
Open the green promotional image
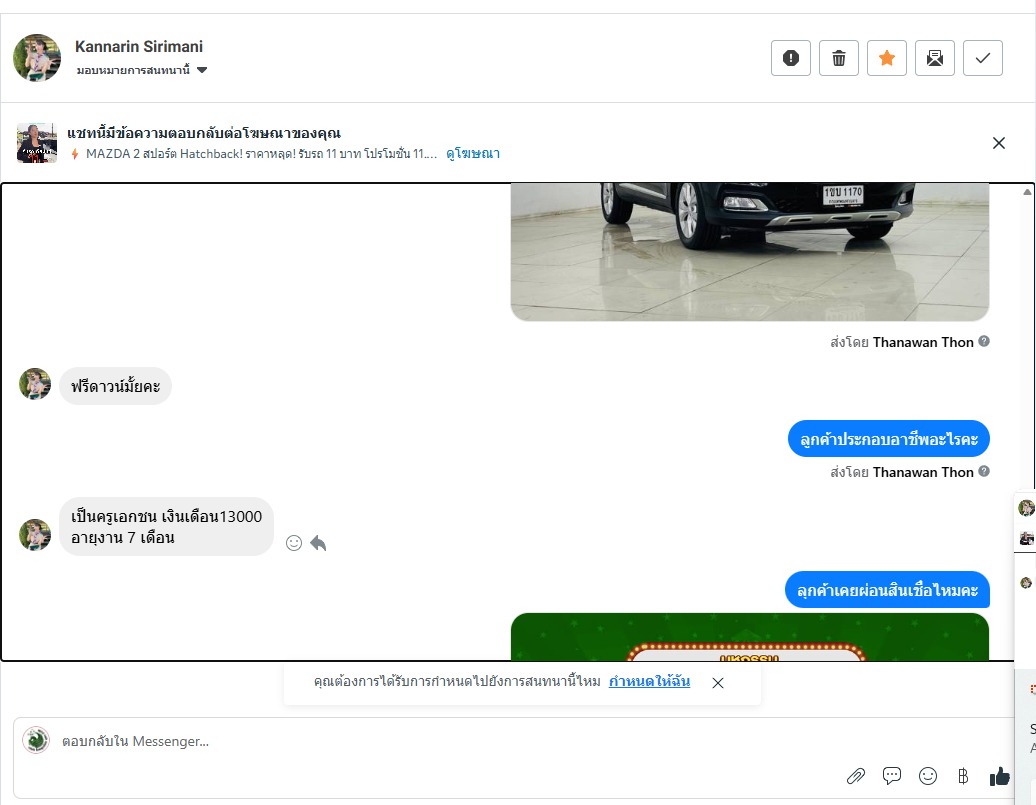coord(750,637)
